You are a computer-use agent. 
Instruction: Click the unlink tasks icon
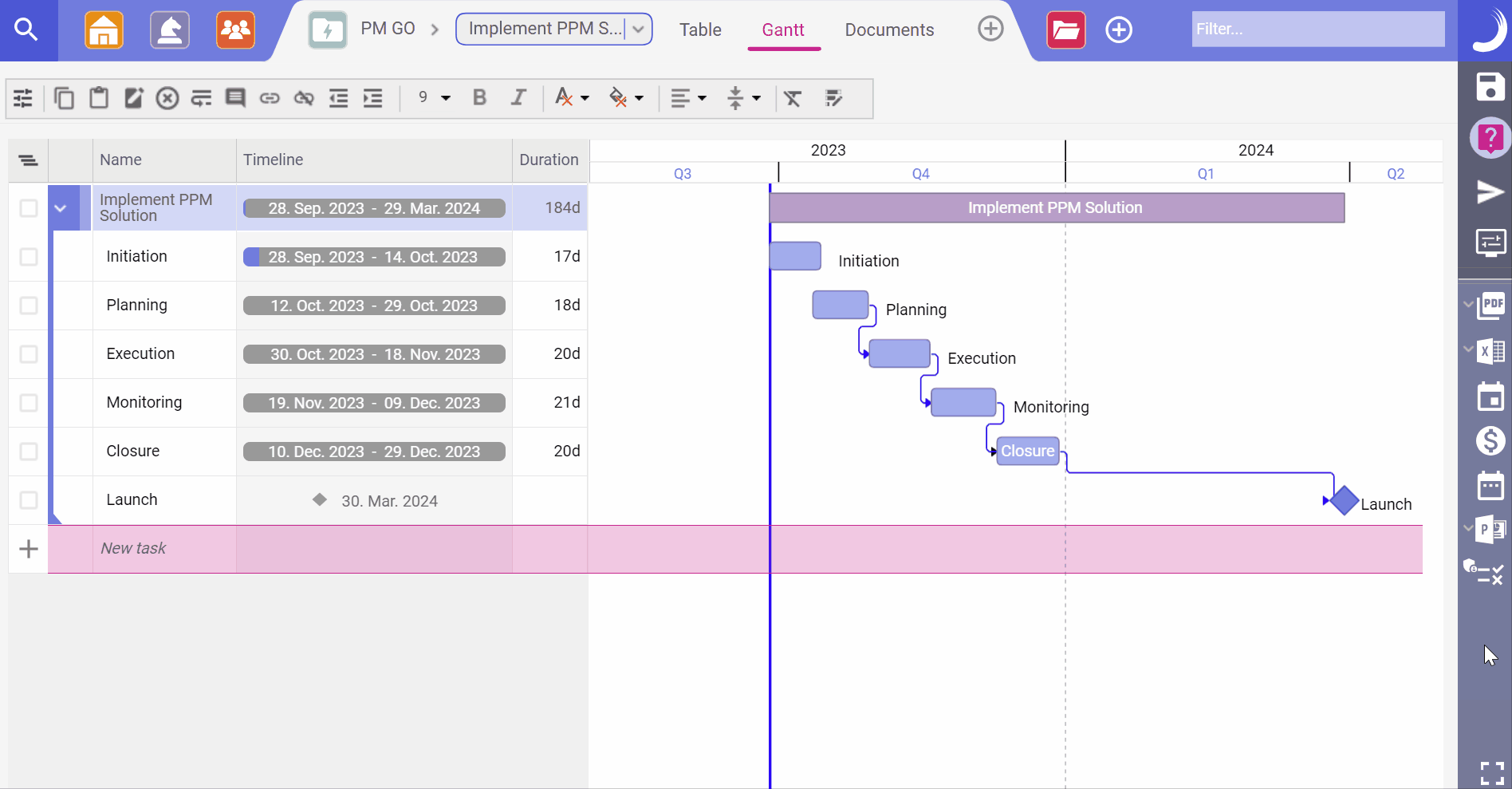(x=304, y=98)
